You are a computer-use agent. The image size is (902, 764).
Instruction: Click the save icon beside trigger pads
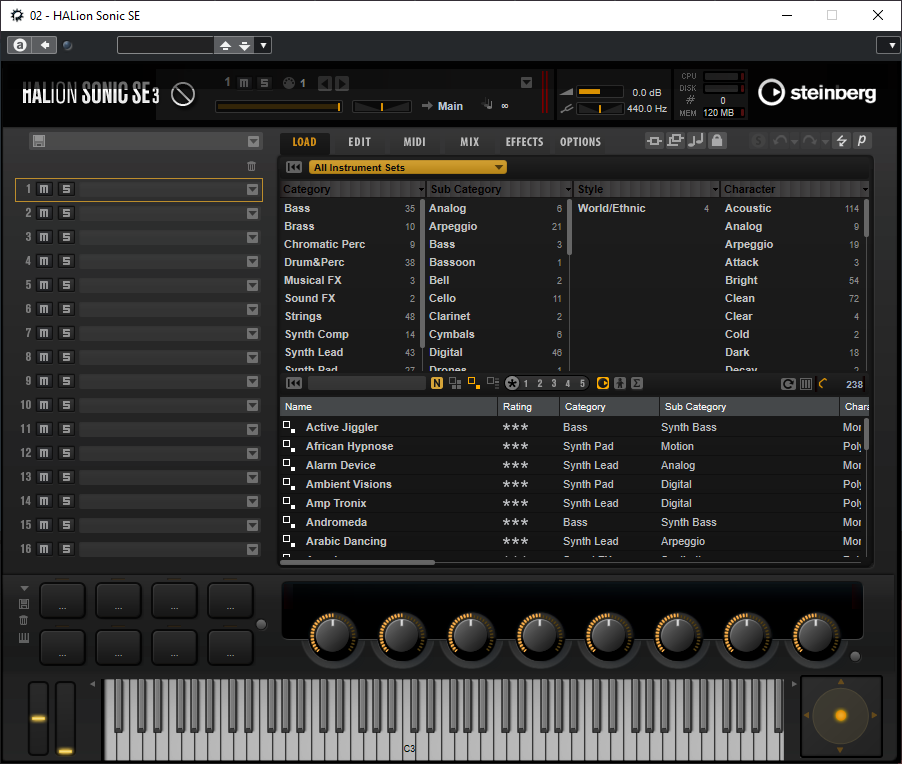[x=24, y=604]
